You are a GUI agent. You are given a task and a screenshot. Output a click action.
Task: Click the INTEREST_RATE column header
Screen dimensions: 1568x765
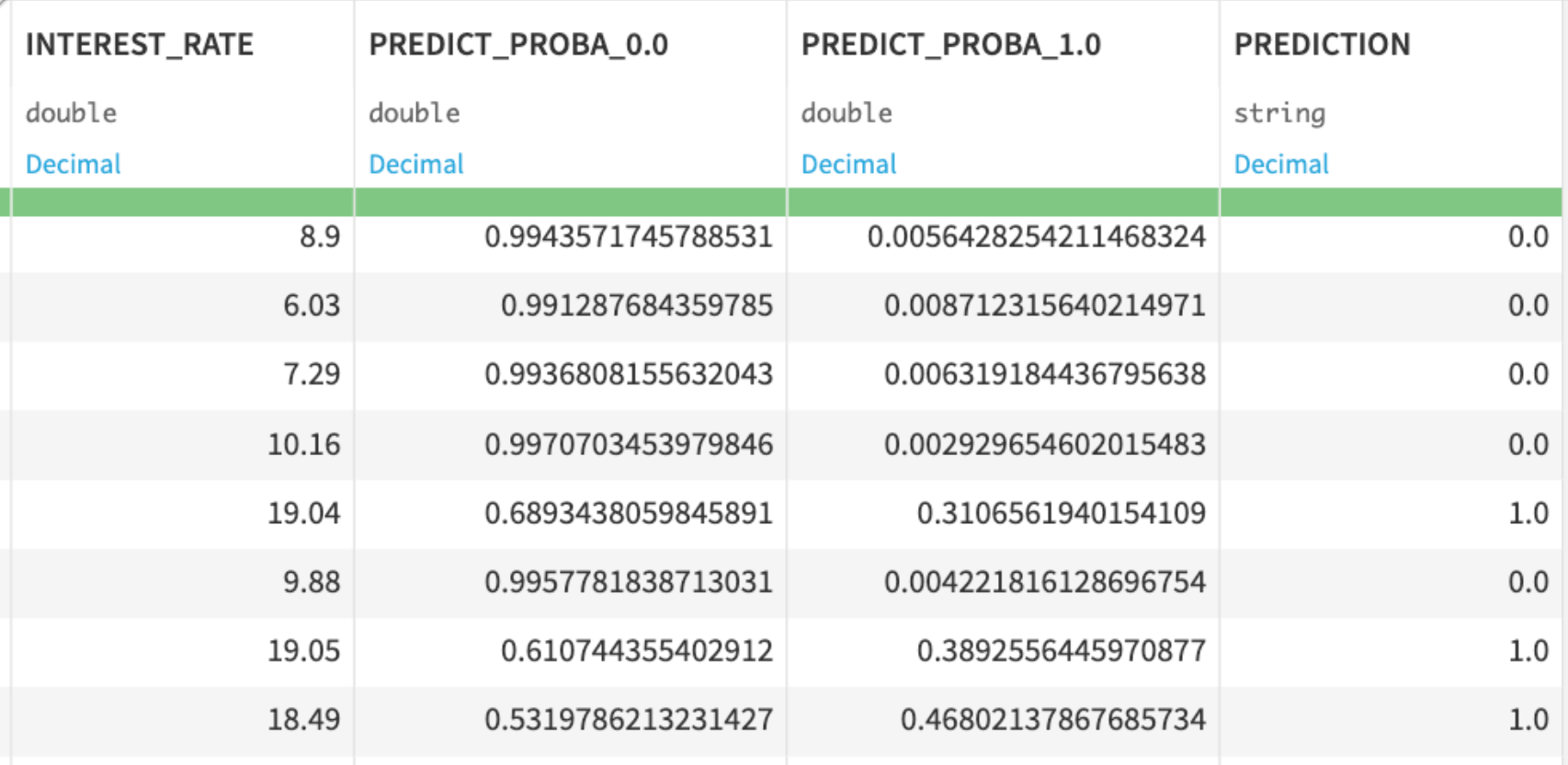(139, 44)
